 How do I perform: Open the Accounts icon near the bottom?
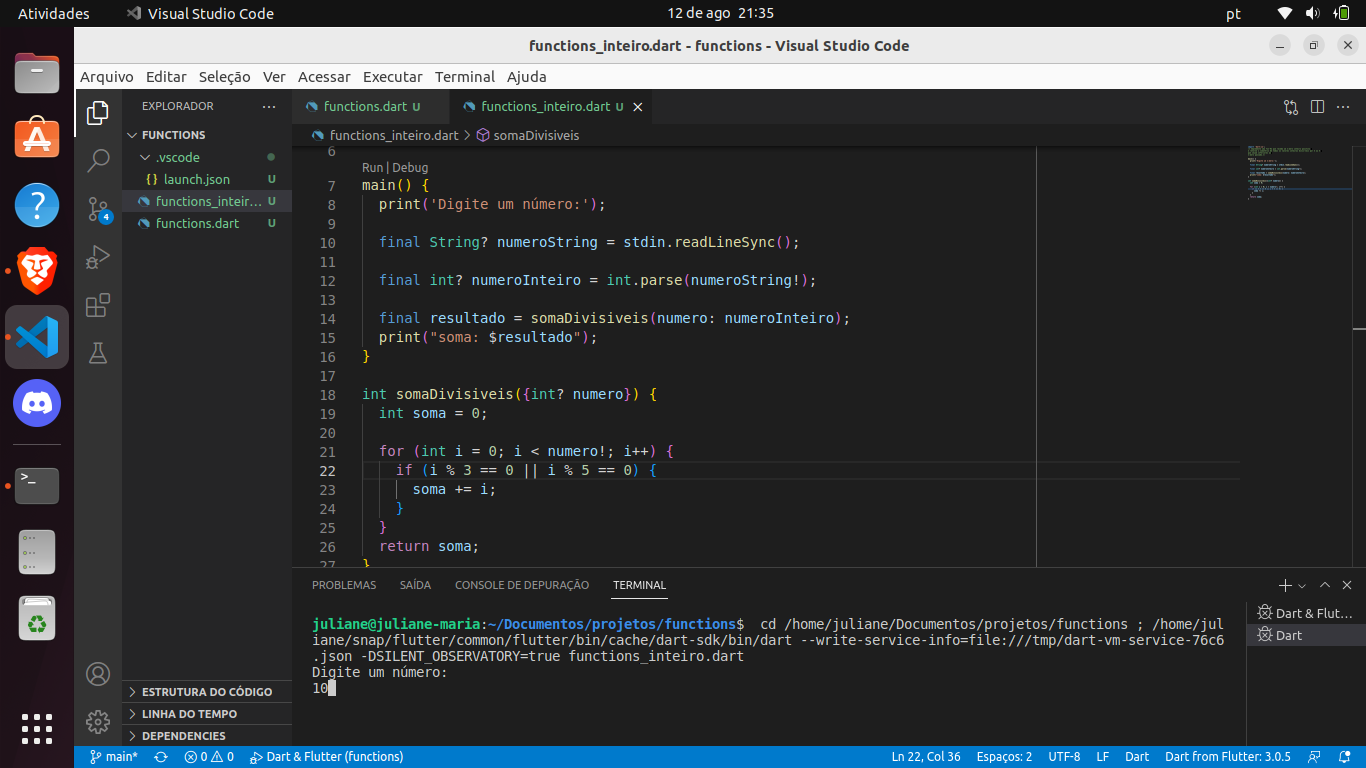click(x=97, y=674)
